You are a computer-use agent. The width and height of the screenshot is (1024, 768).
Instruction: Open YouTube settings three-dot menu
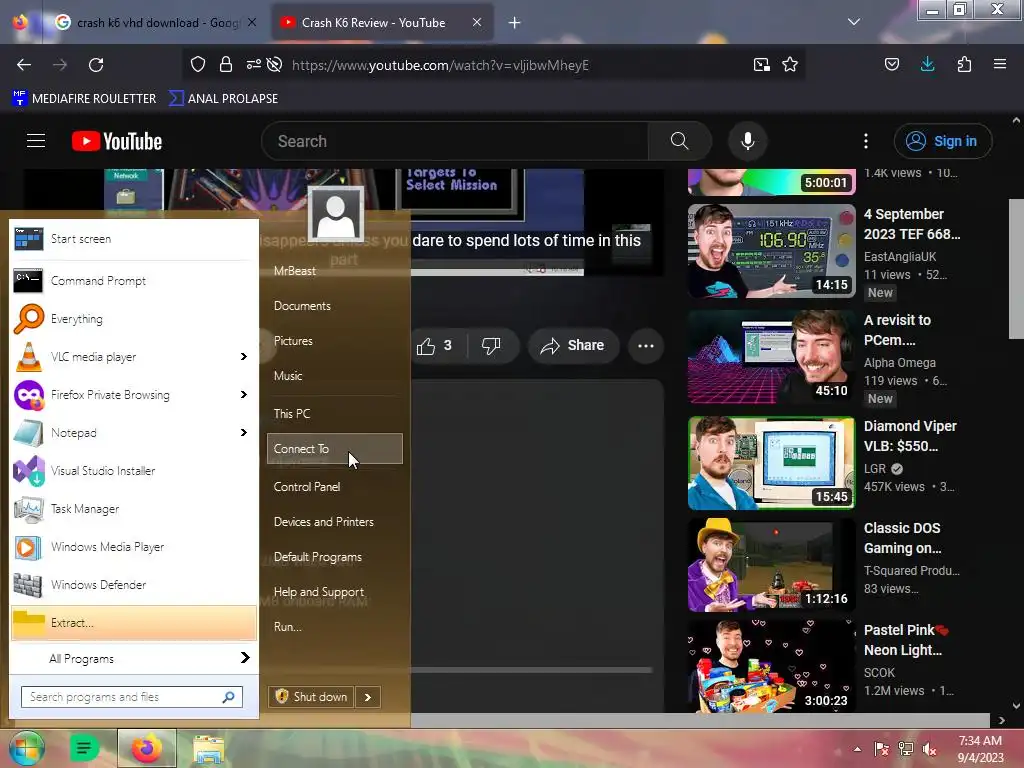[866, 141]
